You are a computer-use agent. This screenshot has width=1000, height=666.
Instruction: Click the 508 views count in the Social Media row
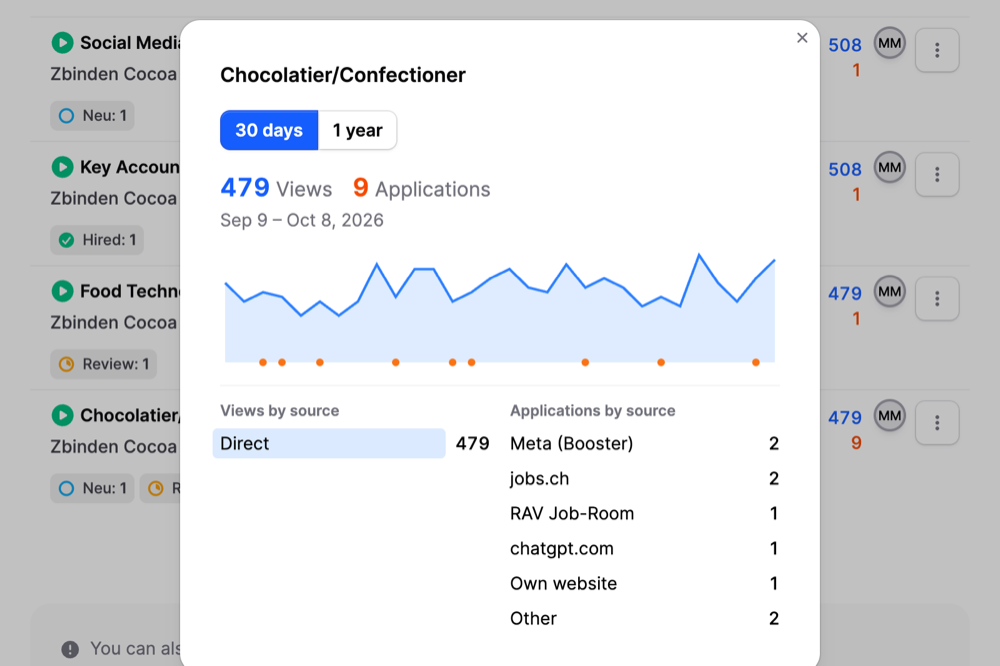(x=845, y=45)
